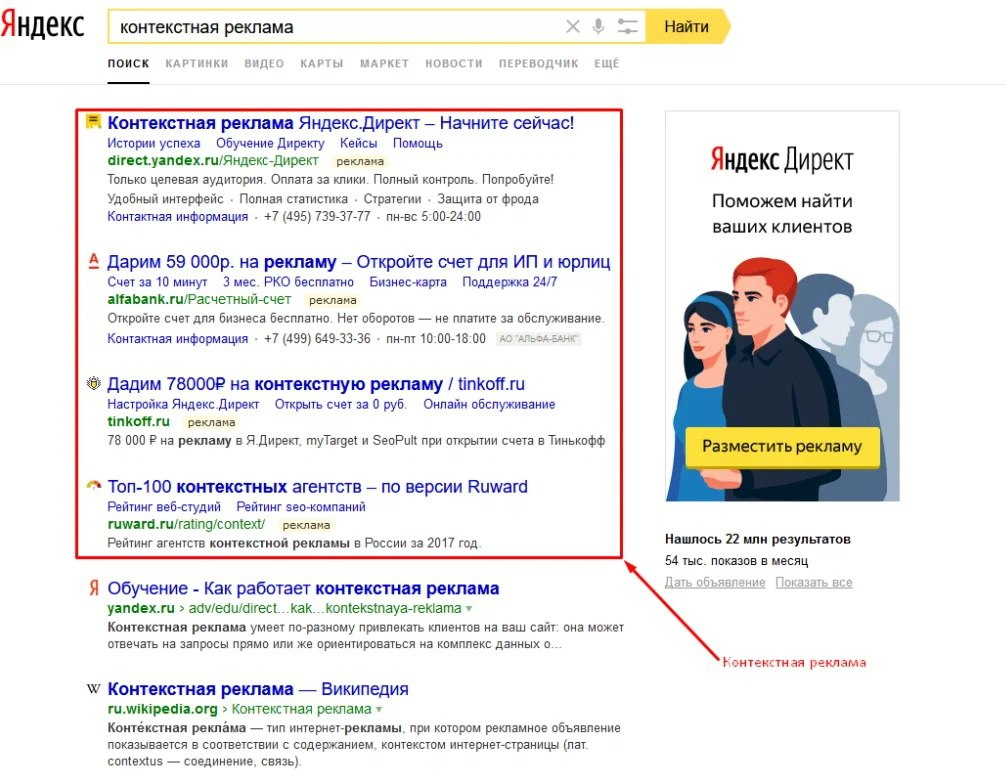Viewport: 1006px width, 772px height.
Task: Open the ruward.ru/rating/context/ URL
Action: (x=186, y=524)
